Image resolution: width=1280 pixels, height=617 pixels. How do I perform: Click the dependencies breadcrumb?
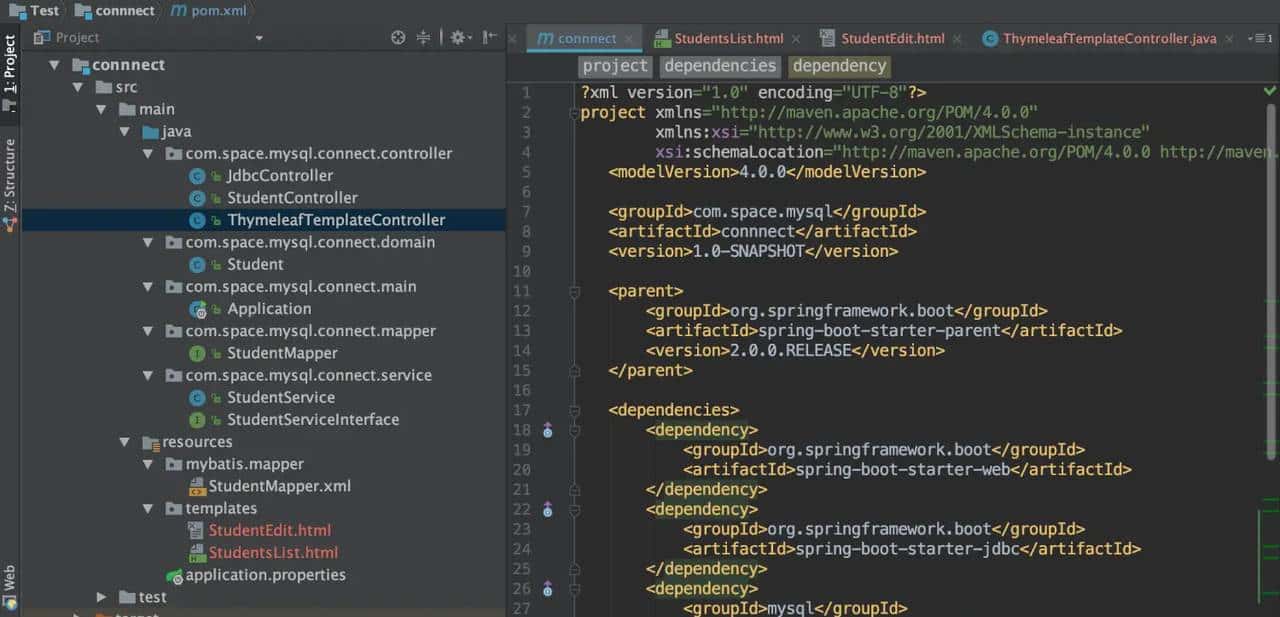pyautogui.click(x=720, y=66)
